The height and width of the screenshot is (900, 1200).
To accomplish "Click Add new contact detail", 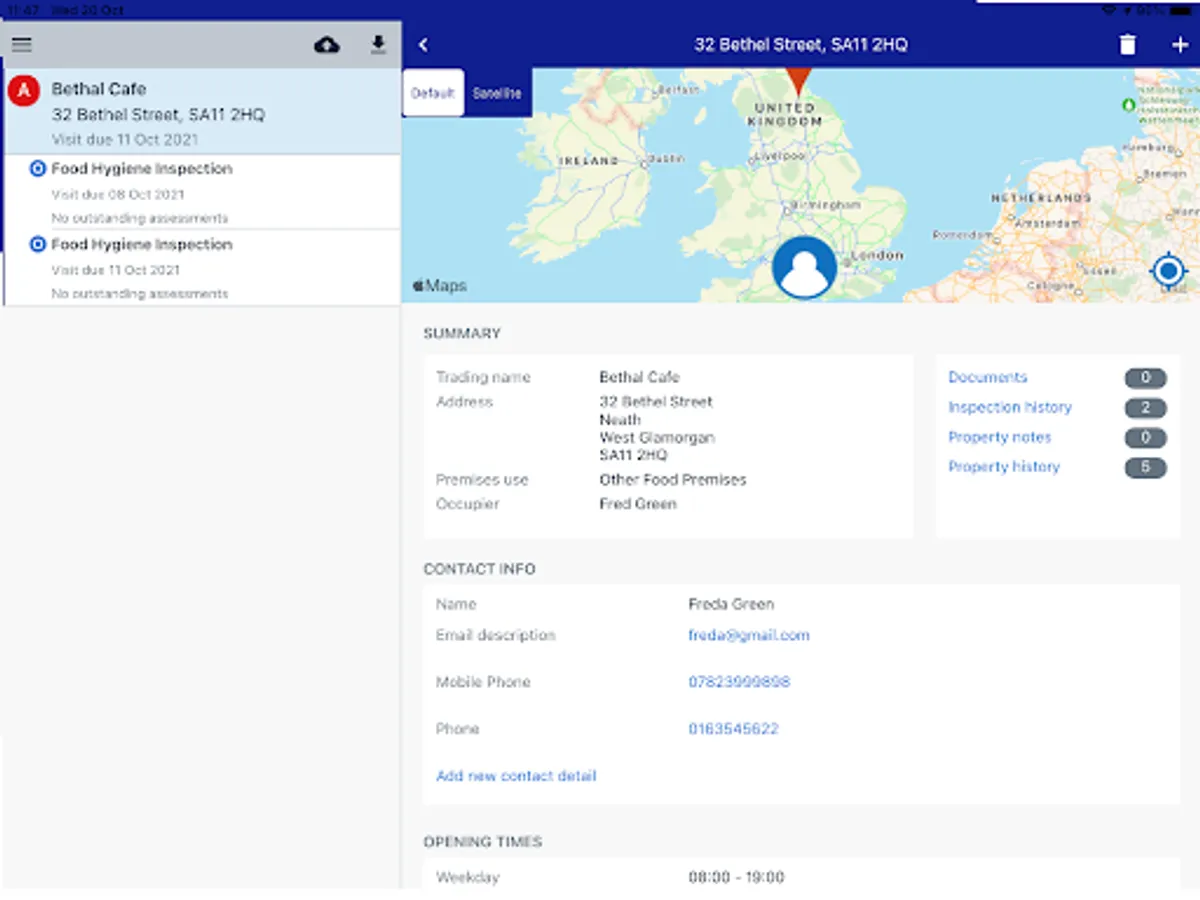I will [x=516, y=776].
